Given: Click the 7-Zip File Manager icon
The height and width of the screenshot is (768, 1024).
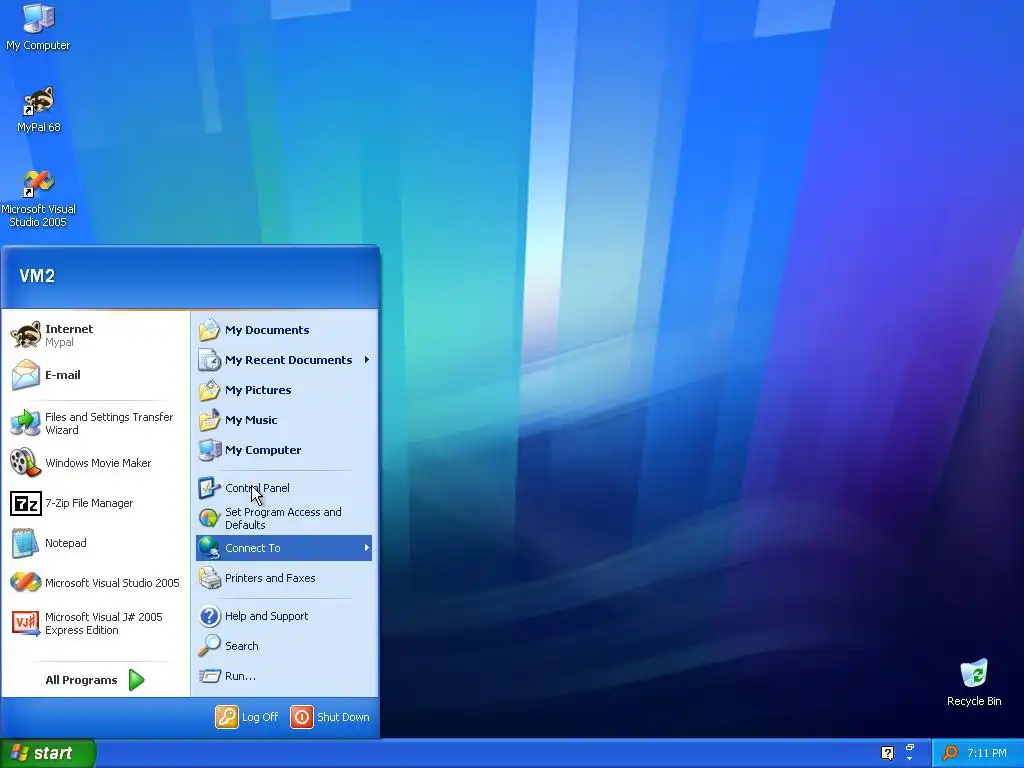Looking at the screenshot, I should [x=26, y=504].
